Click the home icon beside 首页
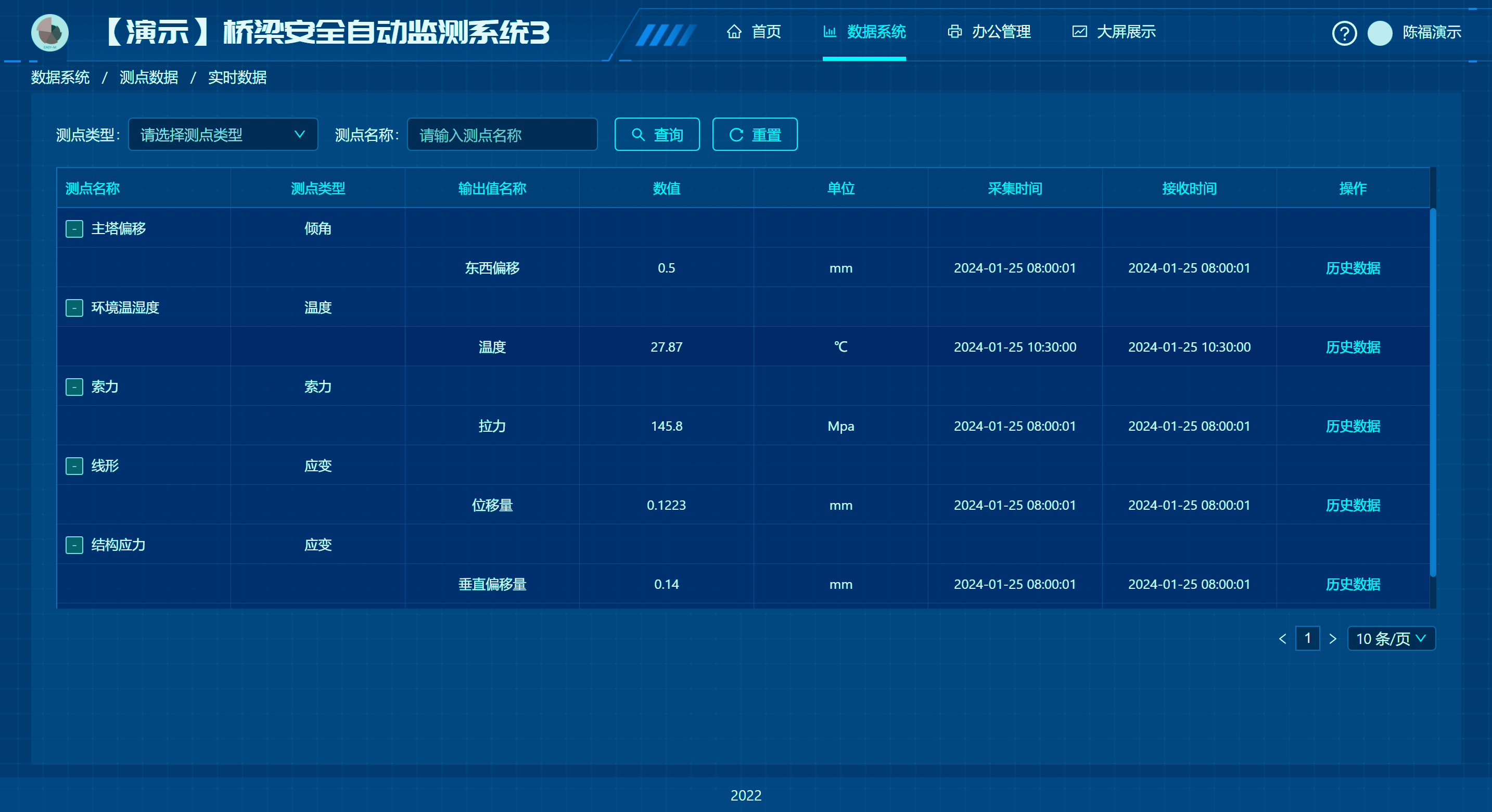The image size is (1492, 812). (734, 32)
